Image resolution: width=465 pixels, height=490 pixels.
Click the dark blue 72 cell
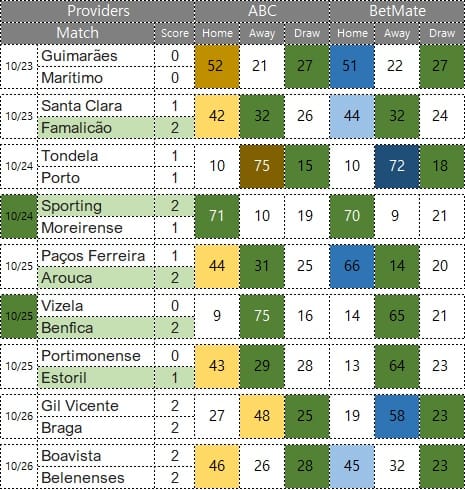[397, 166]
